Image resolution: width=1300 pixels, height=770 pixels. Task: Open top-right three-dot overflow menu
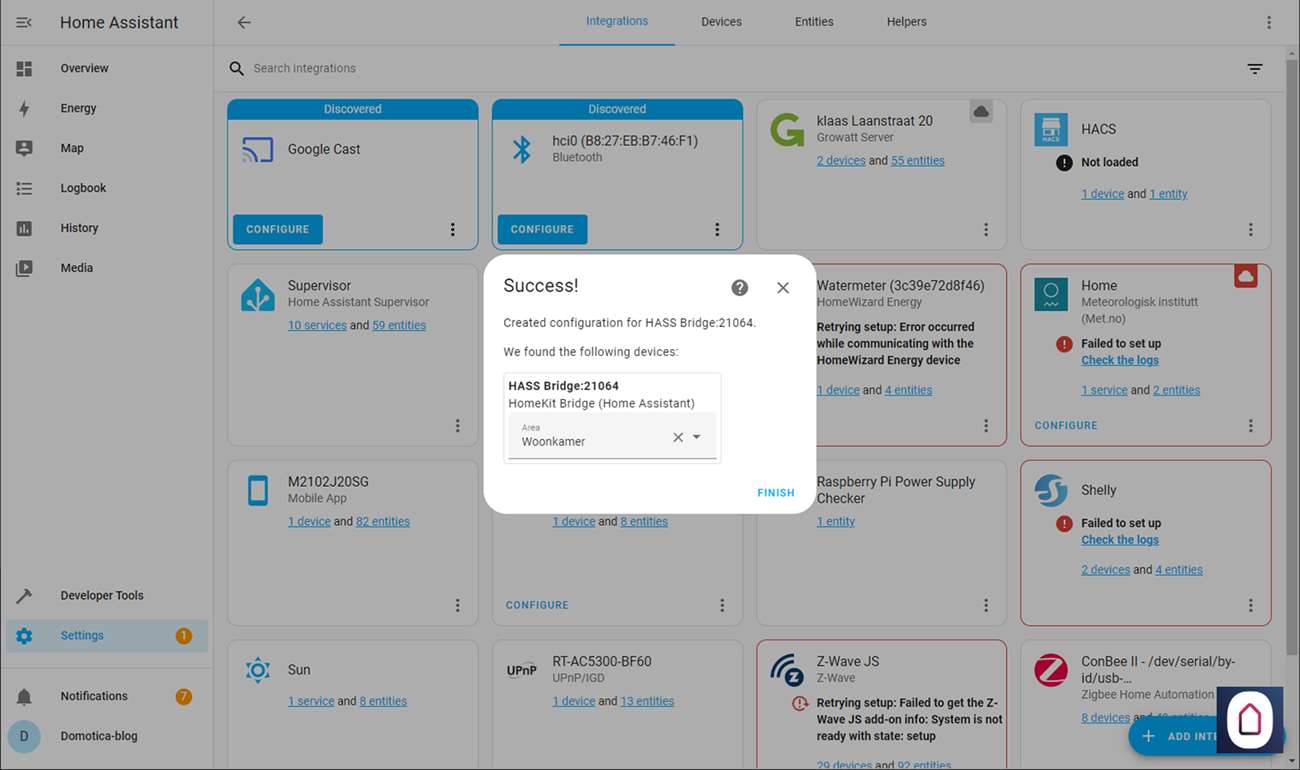(1268, 22)
